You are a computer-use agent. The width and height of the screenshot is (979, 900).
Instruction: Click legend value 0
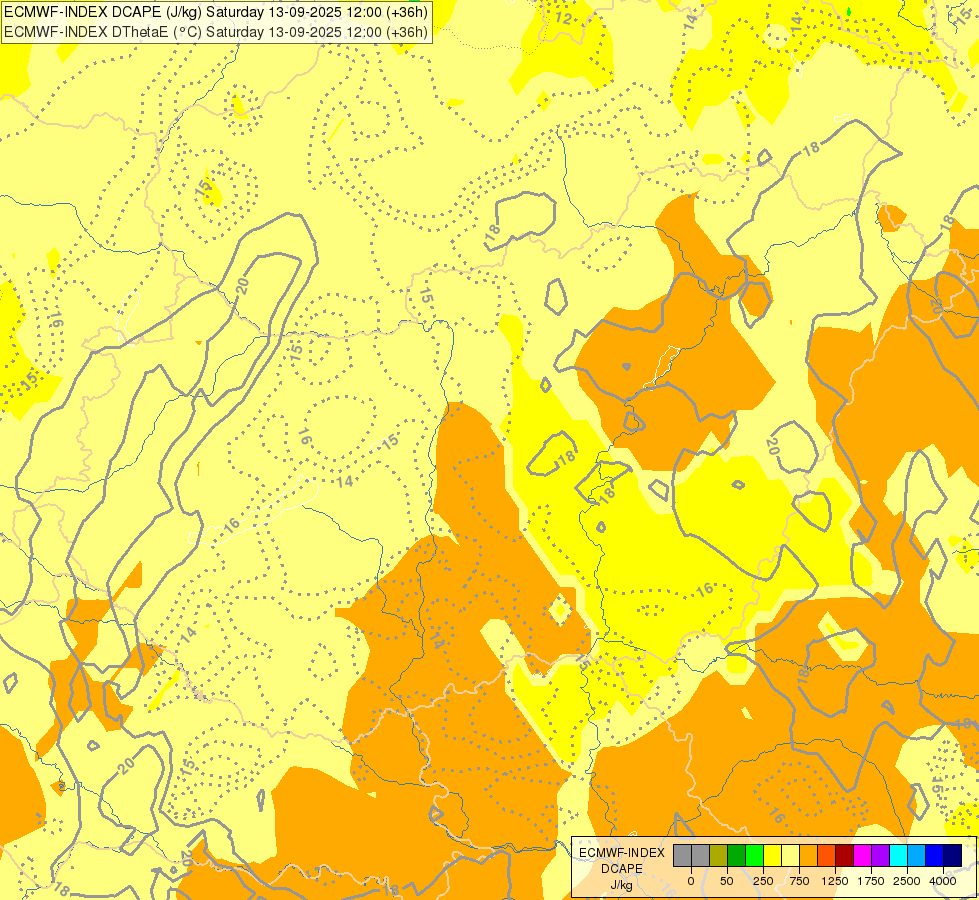(x=691, y=881)
